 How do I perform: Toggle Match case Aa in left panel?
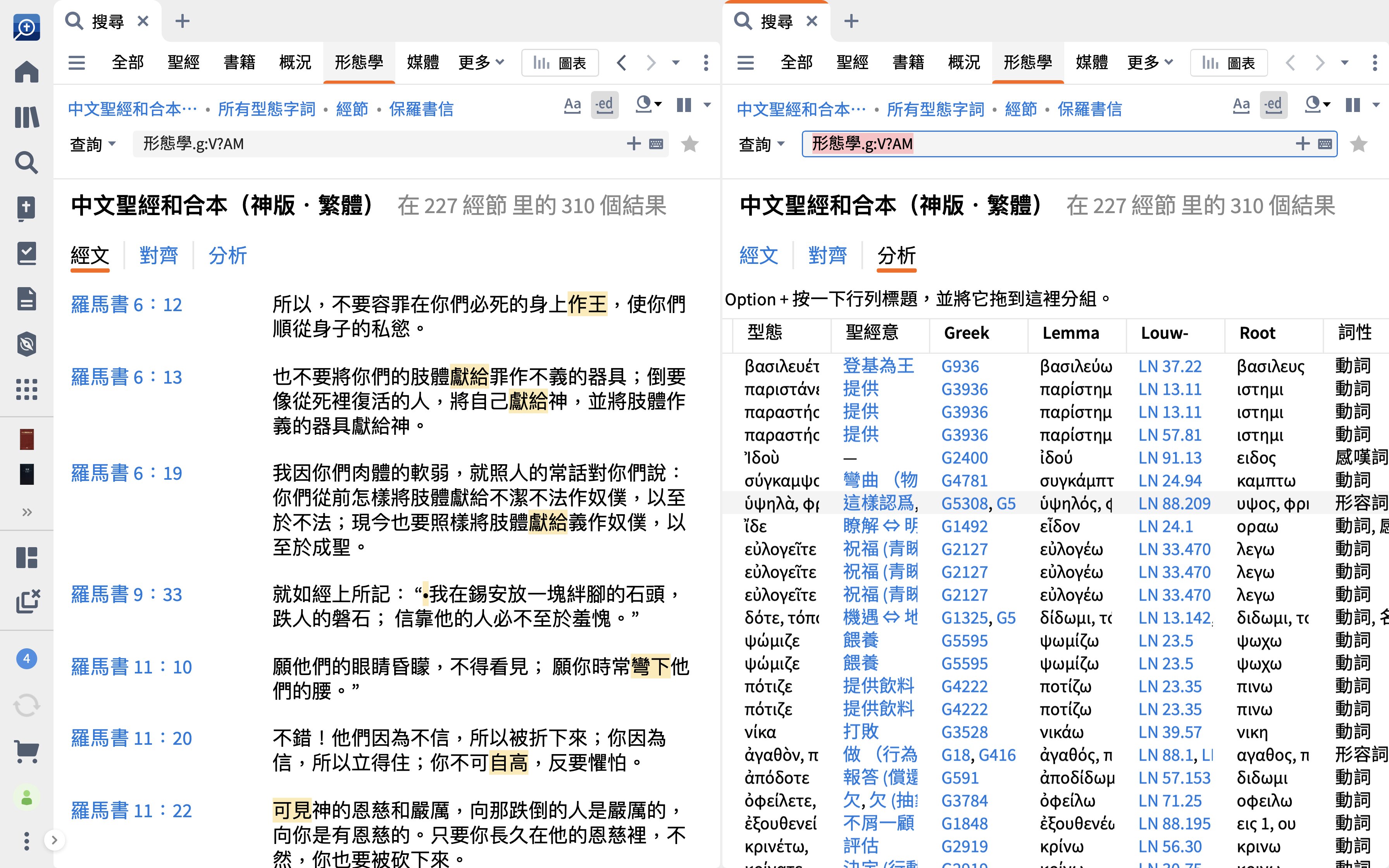[572, 105]
